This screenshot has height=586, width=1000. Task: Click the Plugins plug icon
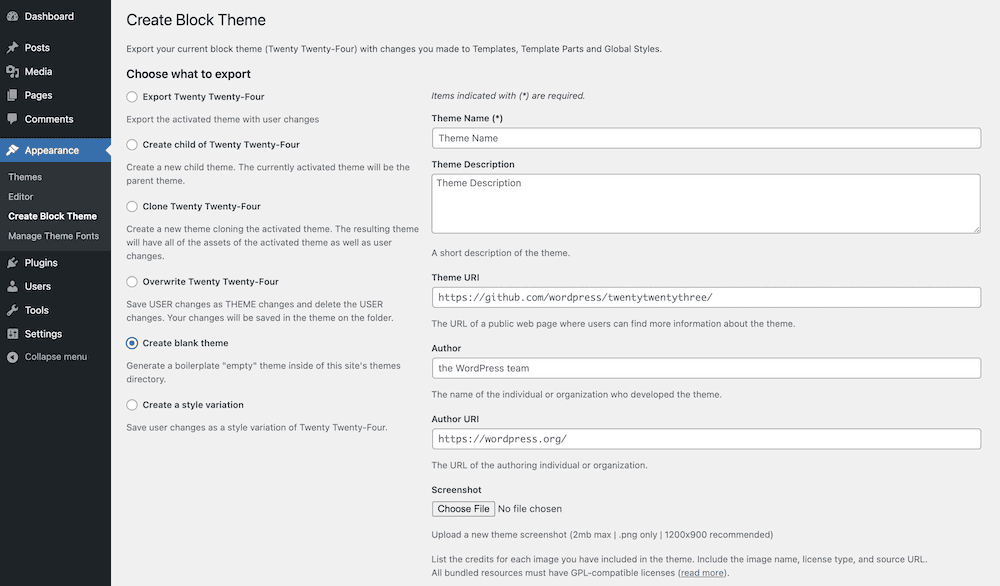[12, 263]
